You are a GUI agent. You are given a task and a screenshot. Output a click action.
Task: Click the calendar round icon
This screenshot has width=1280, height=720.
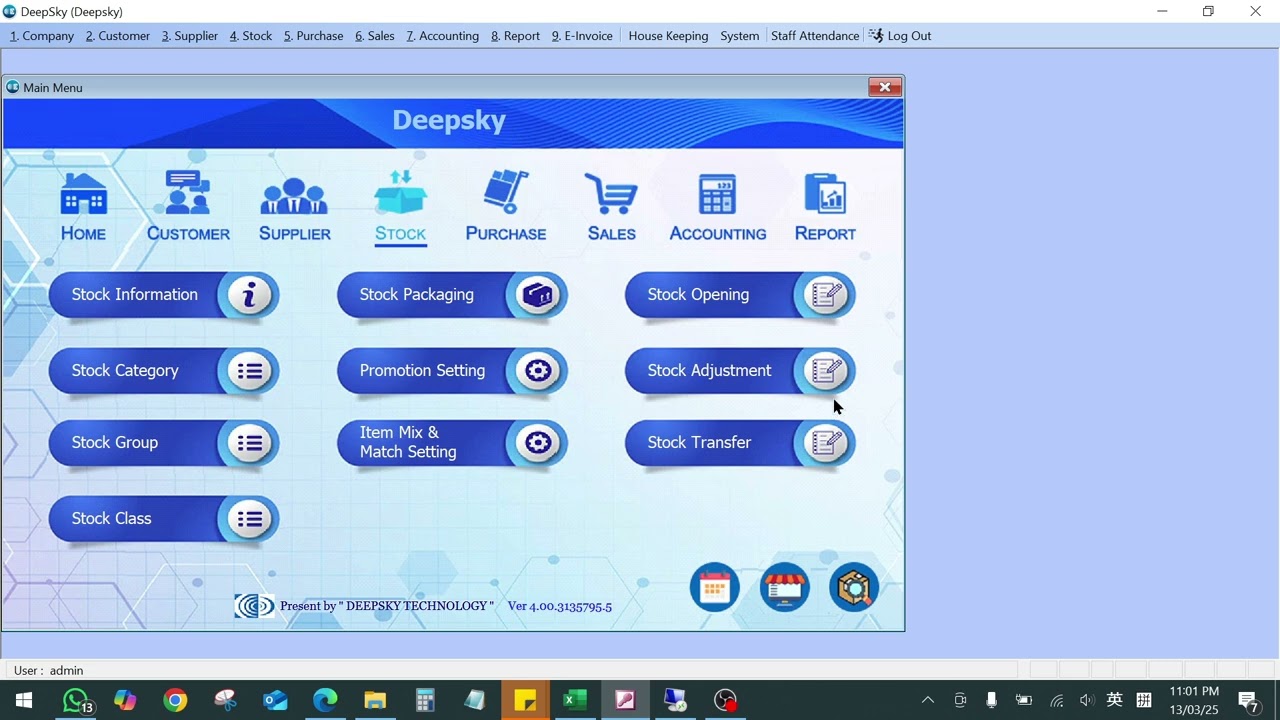(x=714, y=587)
